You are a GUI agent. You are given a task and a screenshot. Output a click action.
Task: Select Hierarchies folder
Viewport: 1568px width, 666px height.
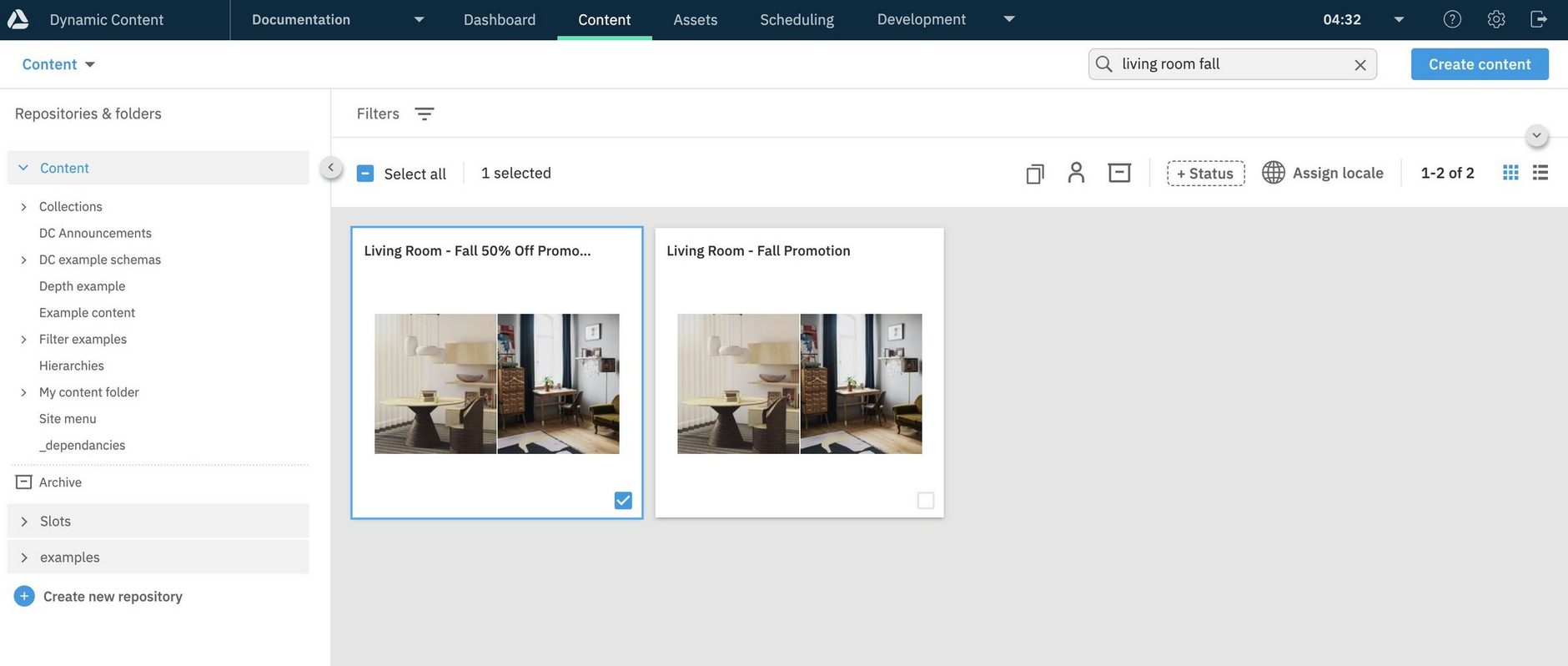72,366
